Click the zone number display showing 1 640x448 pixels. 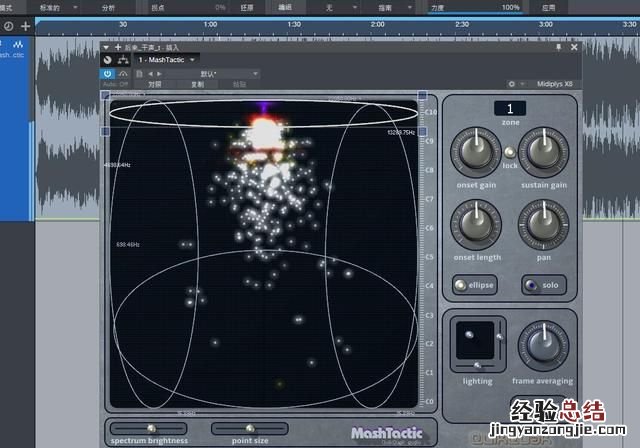coord(510,109)
